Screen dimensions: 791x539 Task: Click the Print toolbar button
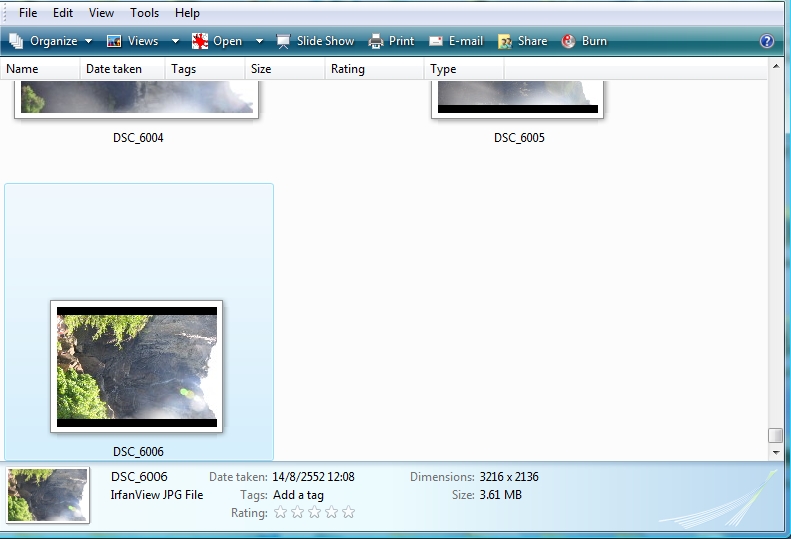[x=391, y=41]
